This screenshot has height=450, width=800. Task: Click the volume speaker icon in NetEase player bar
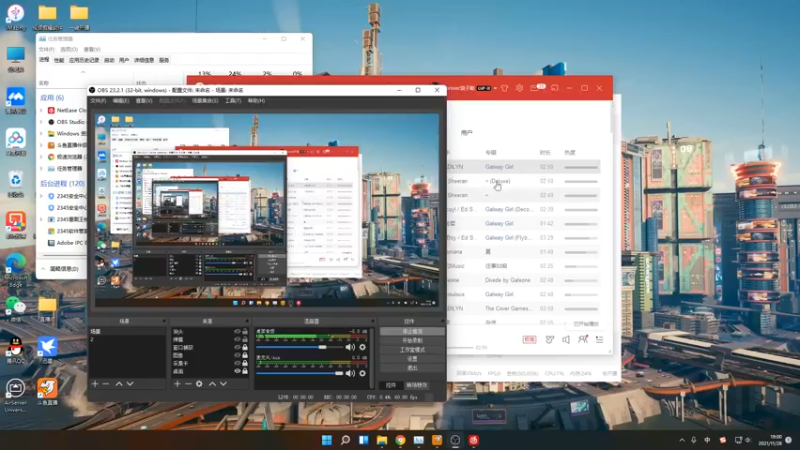pyautogui.click(x=566, y=339)
